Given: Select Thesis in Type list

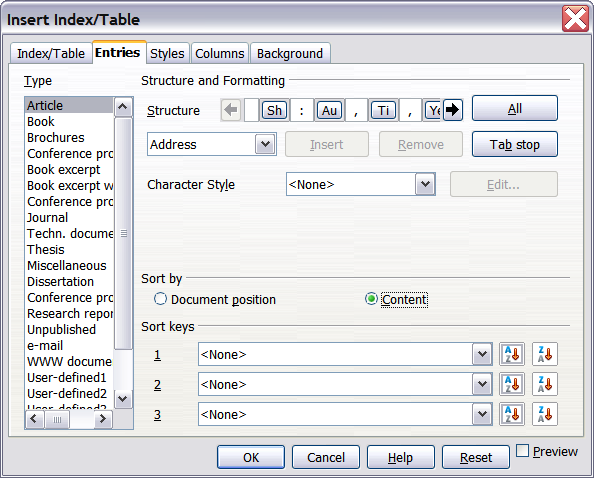Looking at the screenshot, I should (69, 250).
